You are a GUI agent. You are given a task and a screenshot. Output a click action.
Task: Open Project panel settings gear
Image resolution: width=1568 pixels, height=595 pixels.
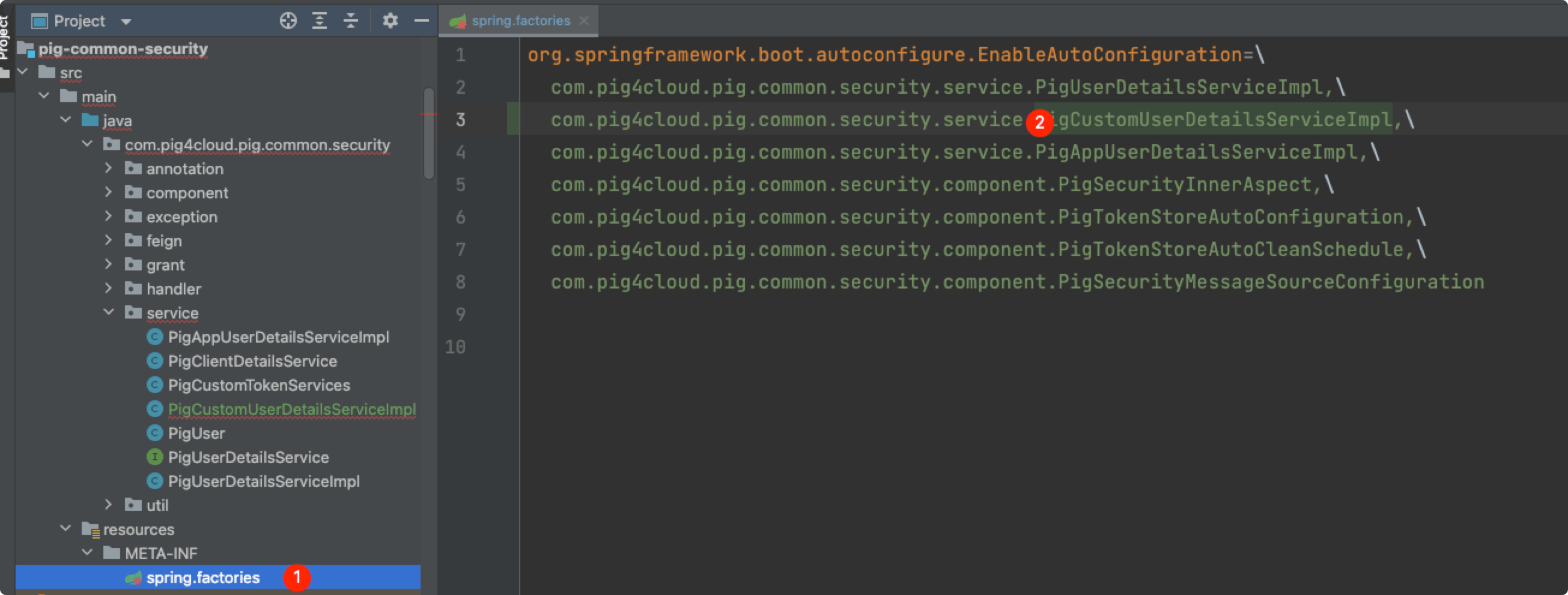coord(390,20)
